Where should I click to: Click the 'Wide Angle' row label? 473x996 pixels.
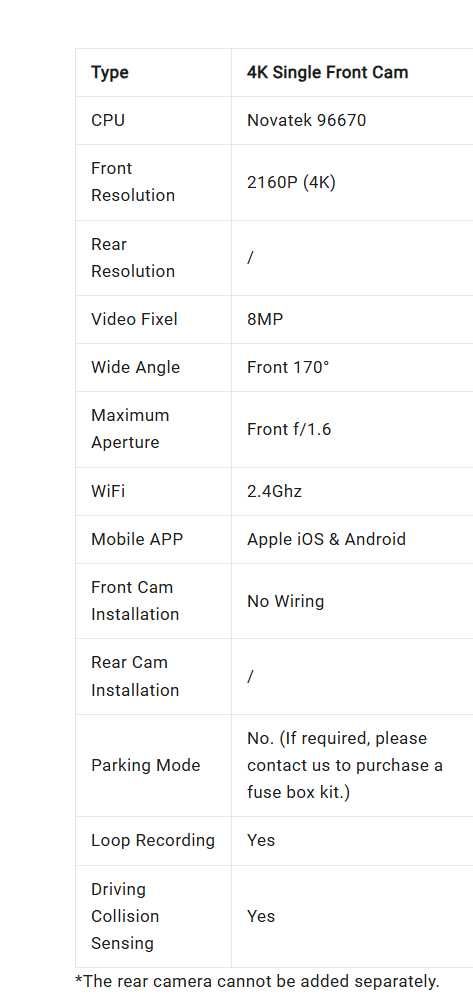click(135, 367)
